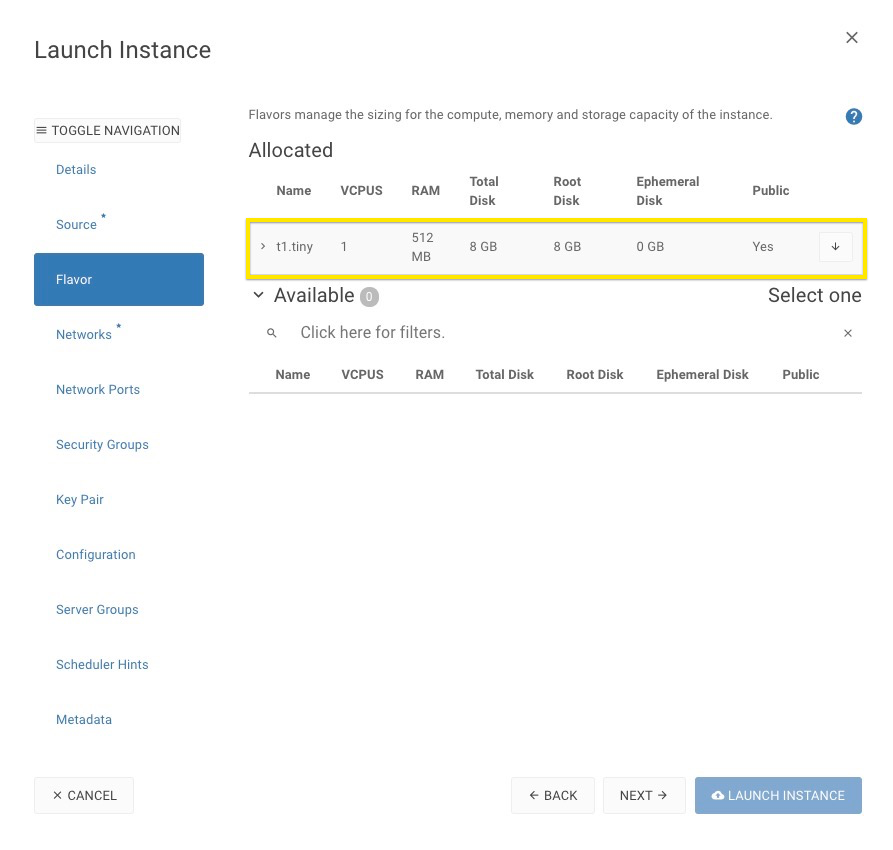
Task: Click the t1.tiny flavor name
Action: 294,247
